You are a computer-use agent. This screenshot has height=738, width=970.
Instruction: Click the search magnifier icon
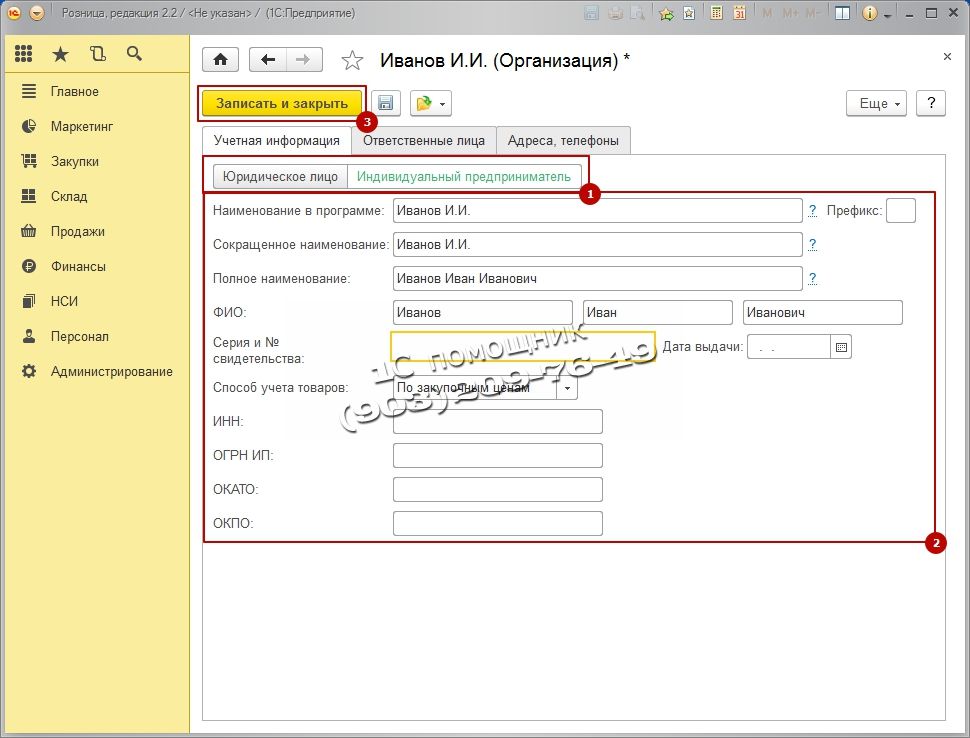tap(134, 54)
